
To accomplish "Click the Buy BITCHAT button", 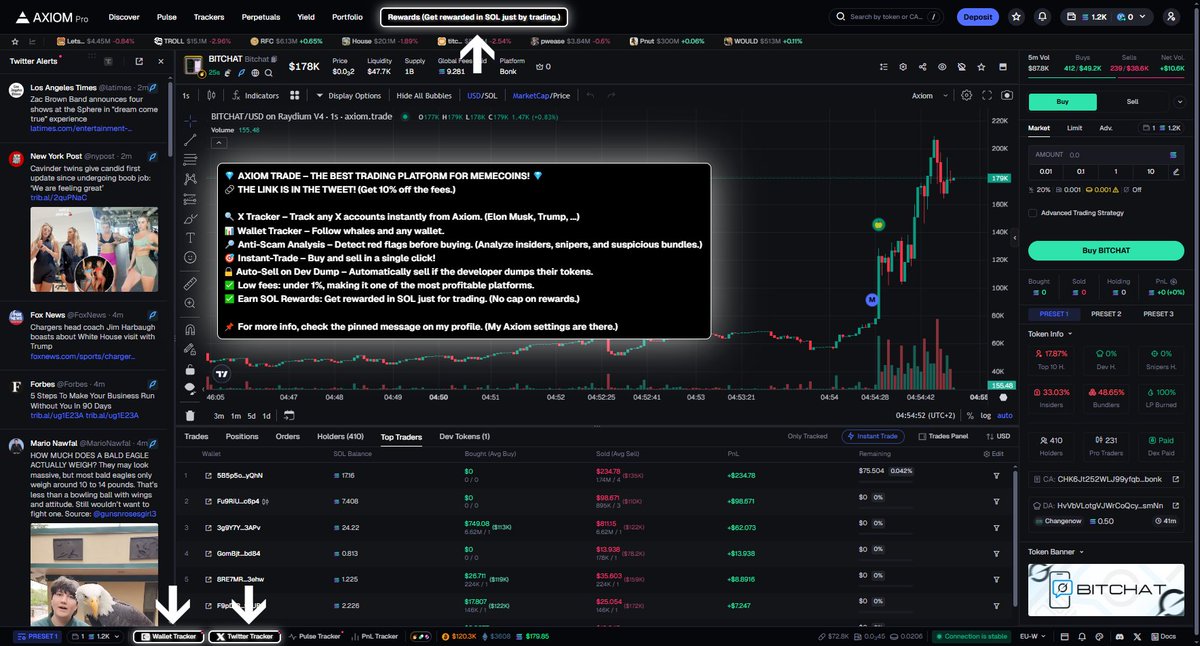I will pyautogui.click(x=1106, y=250).
